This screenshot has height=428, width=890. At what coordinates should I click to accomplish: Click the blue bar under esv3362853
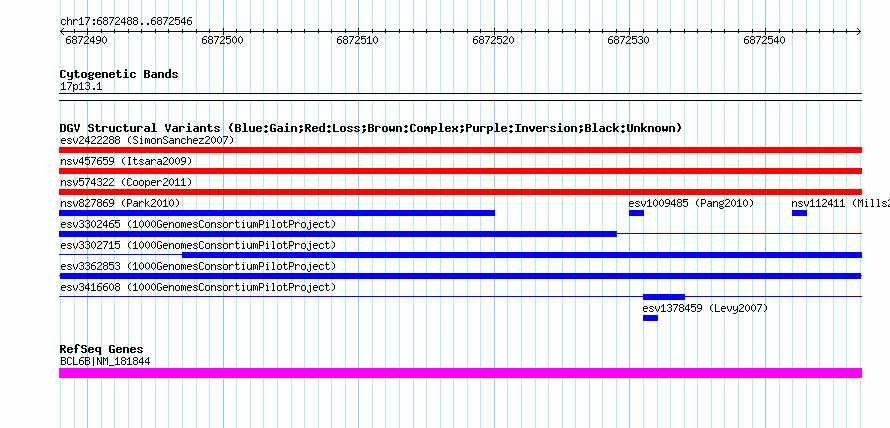click(460, 276)
